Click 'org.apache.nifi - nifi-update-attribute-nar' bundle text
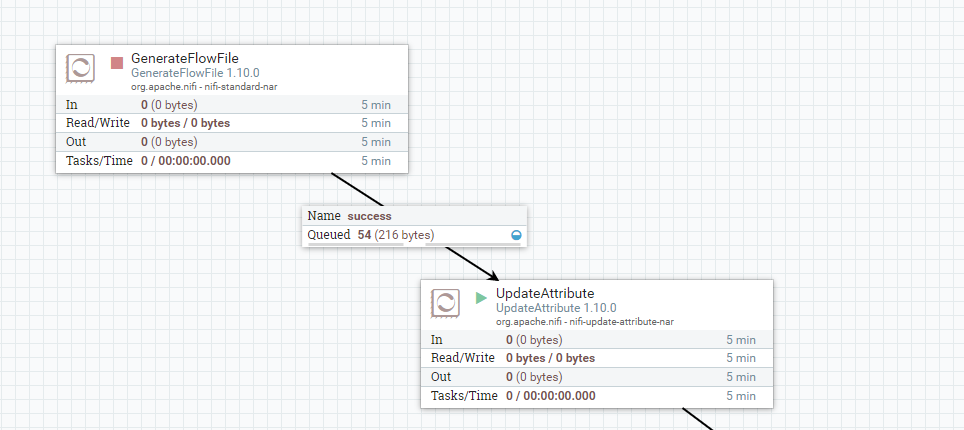964x430 pixels. point(585,322)
